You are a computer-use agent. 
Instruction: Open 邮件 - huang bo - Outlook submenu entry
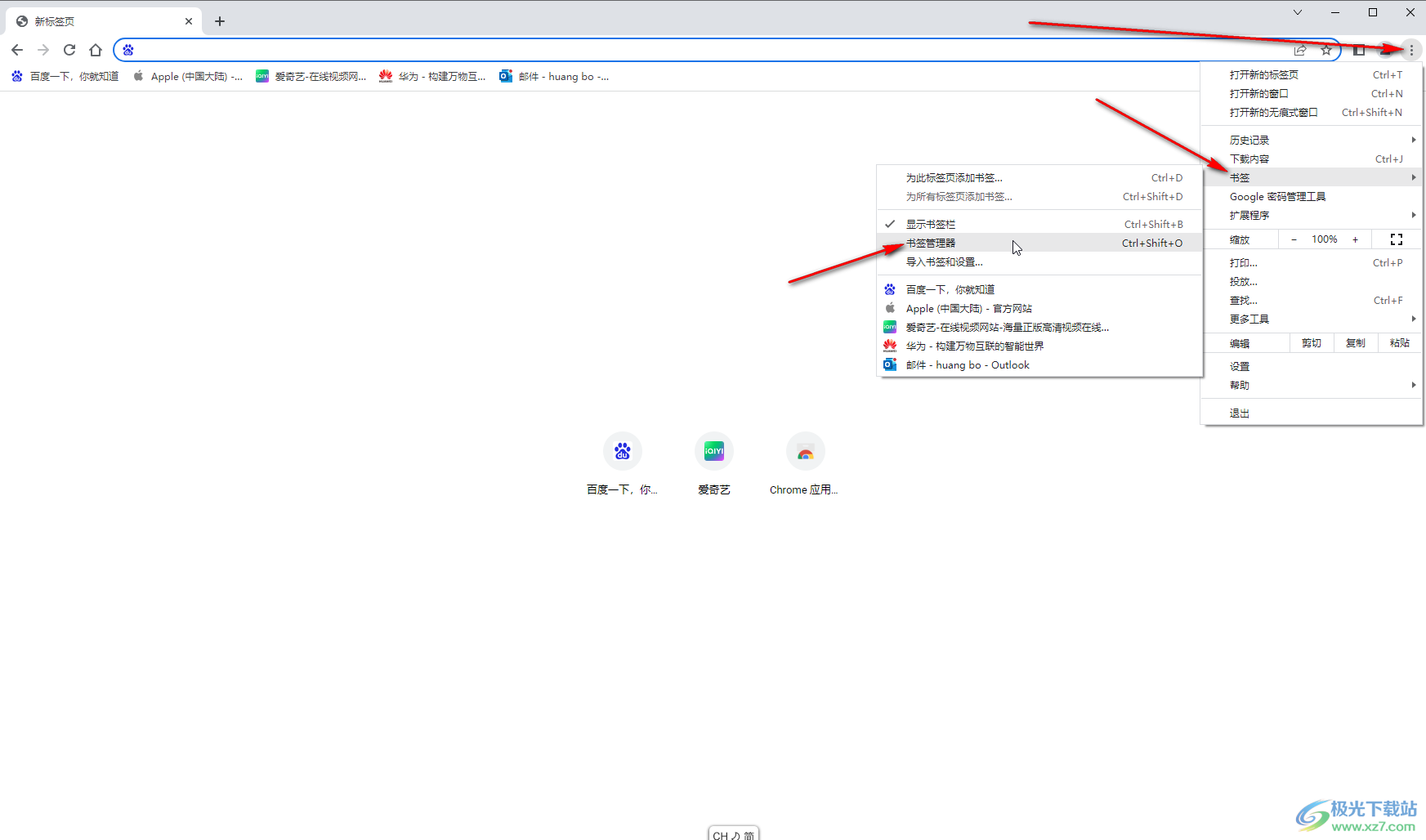coord(1039,364)
